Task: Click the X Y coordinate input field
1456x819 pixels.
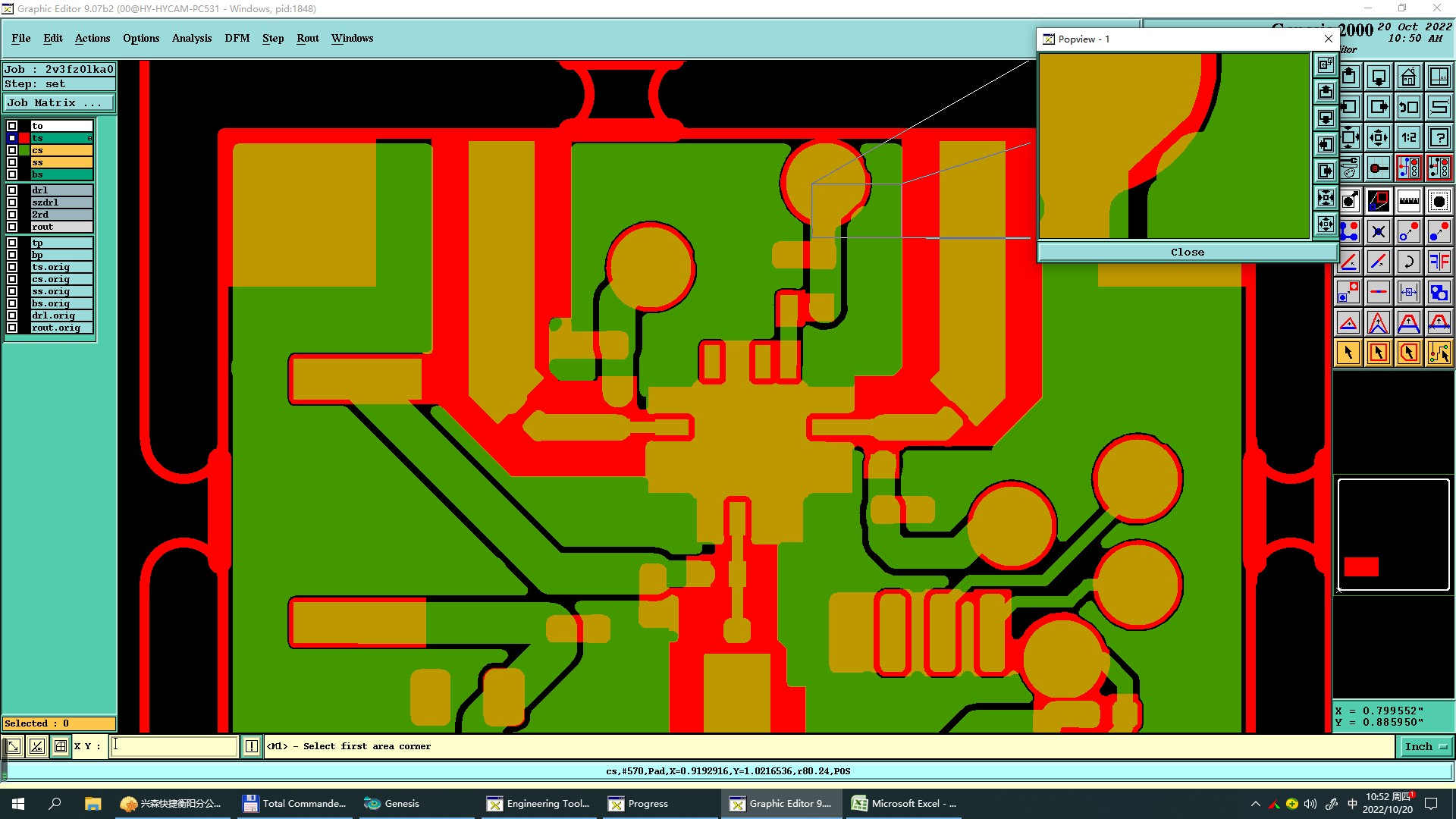Action: tap(174, 746)
